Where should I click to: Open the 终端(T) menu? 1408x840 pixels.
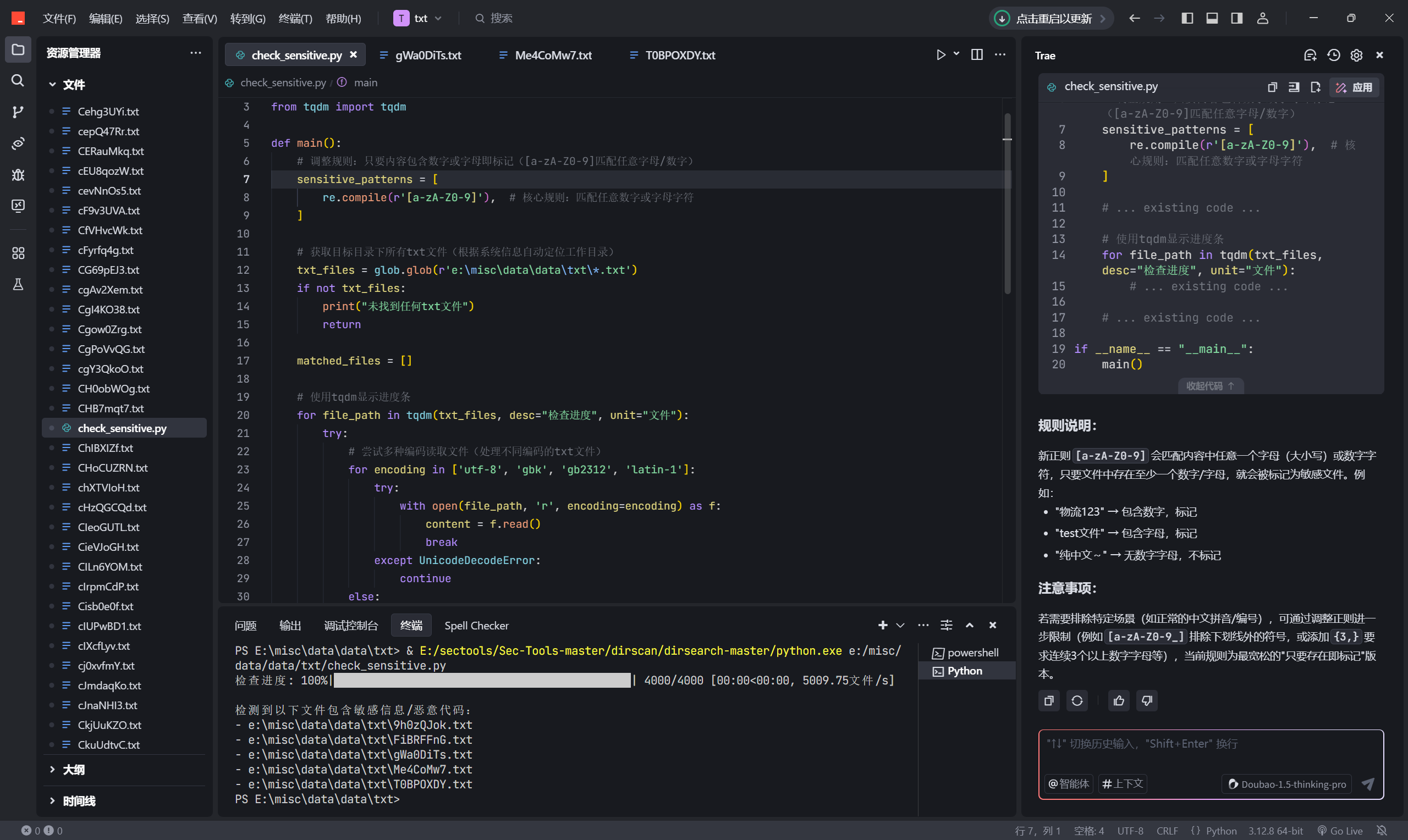point(295,18)
